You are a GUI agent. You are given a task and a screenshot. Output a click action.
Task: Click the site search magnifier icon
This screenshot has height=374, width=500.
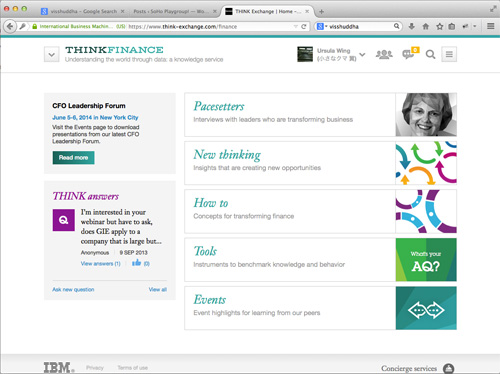(430, 54)
